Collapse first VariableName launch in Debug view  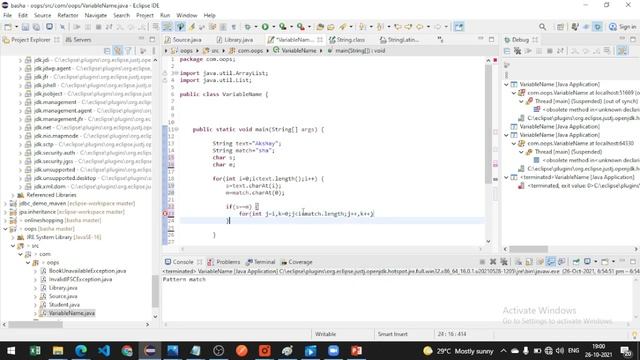click(x=507, y=84)
